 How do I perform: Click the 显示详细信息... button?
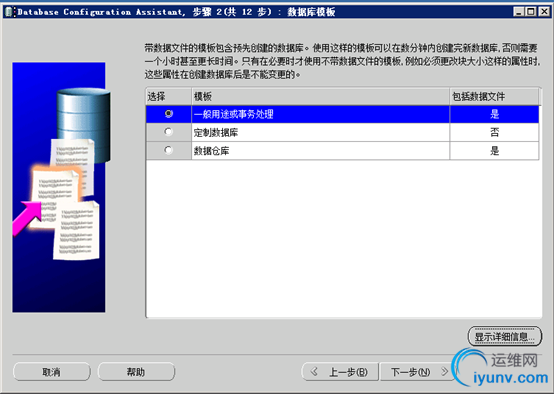click(x=505, y=336)
